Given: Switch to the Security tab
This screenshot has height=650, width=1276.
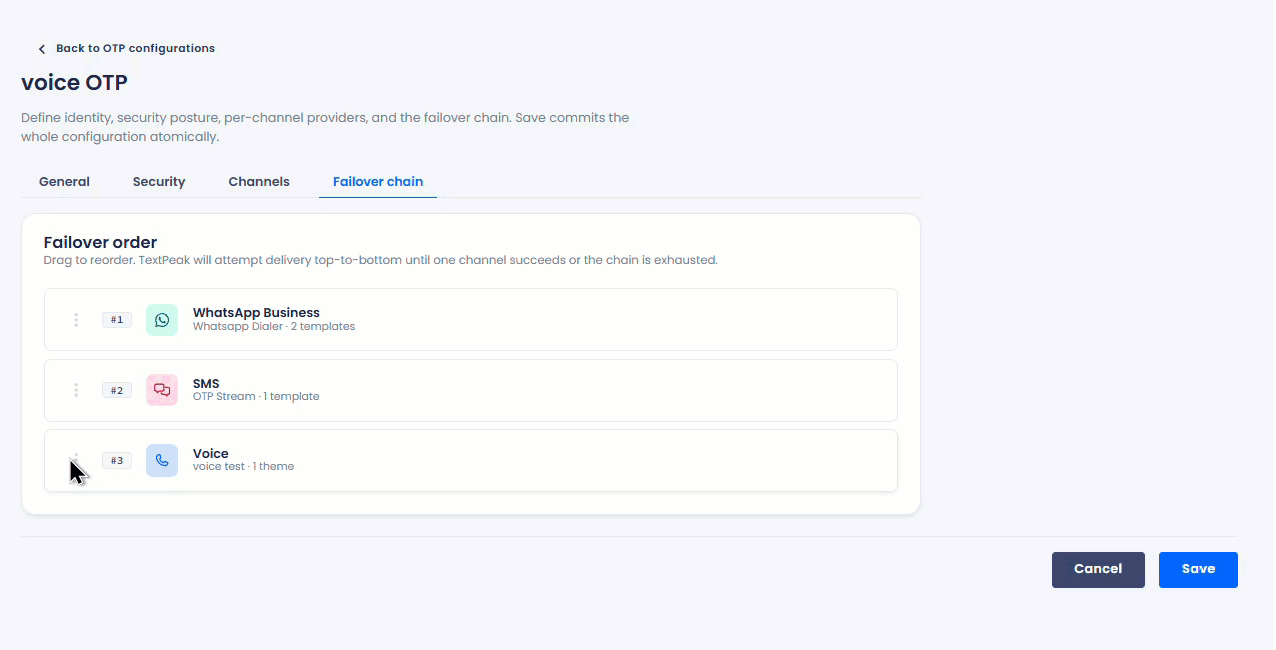Looking at the screenshot, I should 159,181.
